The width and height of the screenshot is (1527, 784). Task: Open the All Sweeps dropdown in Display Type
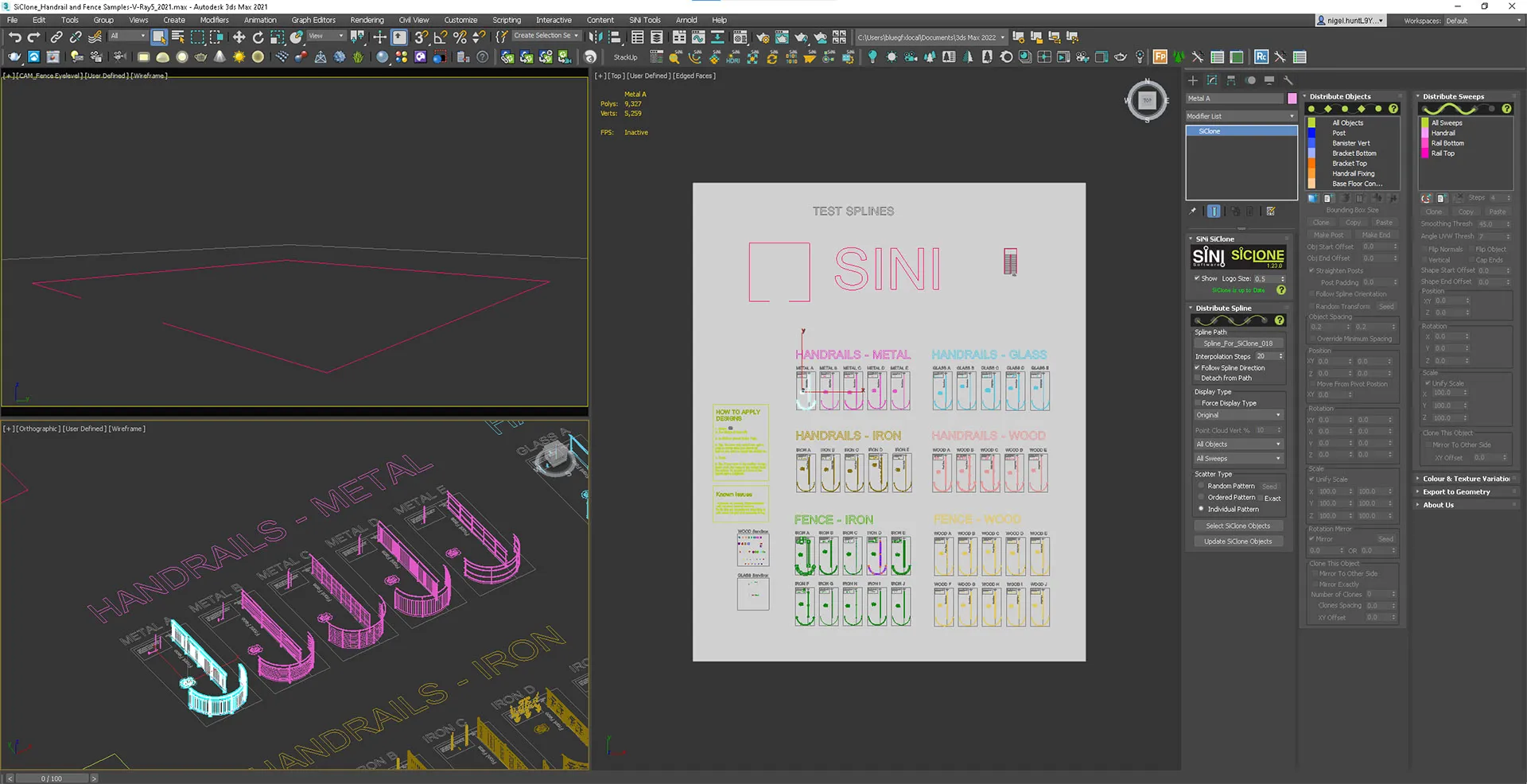coord(1238,458)
